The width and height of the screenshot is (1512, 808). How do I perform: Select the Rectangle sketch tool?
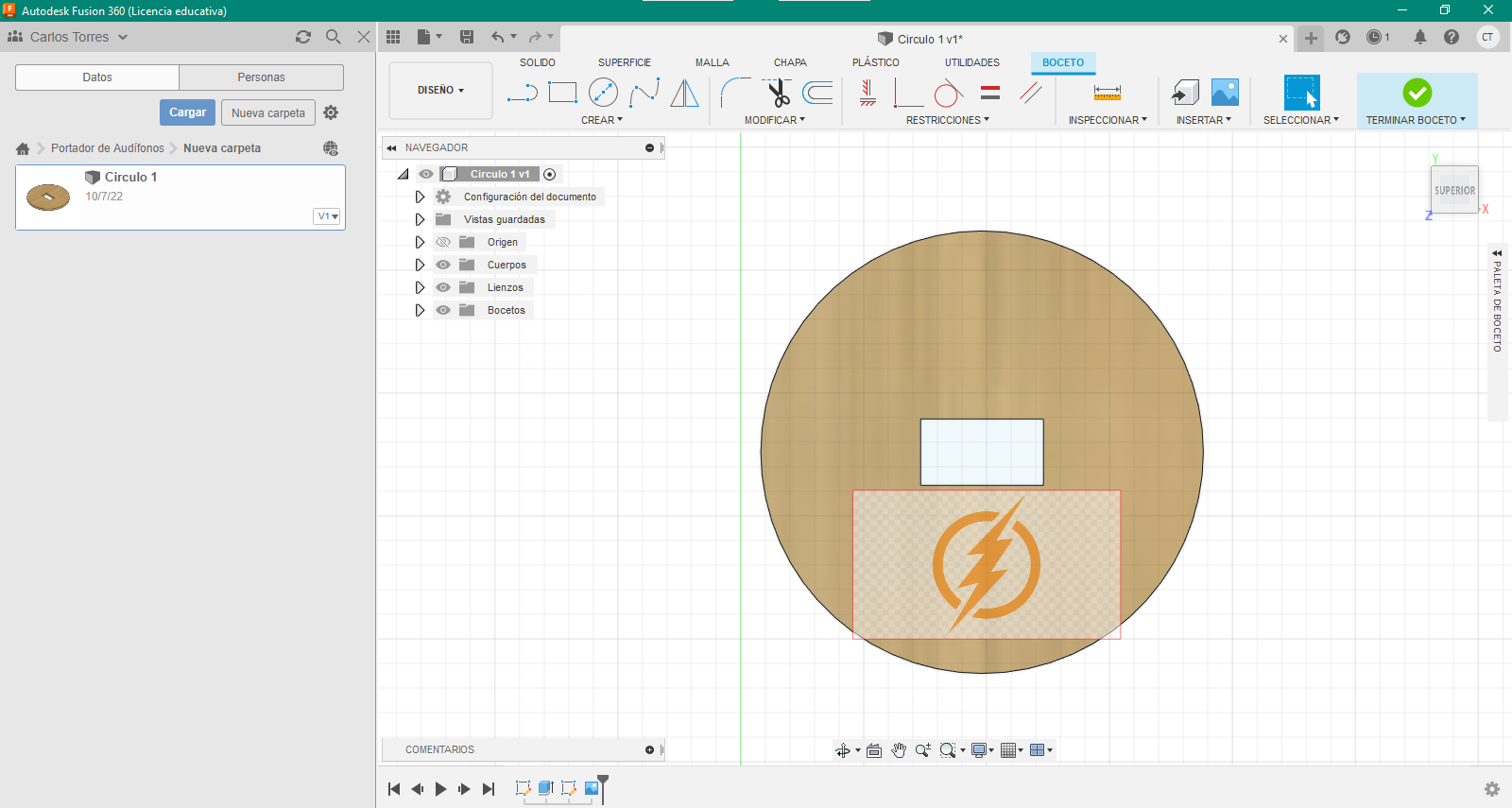(562, 93)
